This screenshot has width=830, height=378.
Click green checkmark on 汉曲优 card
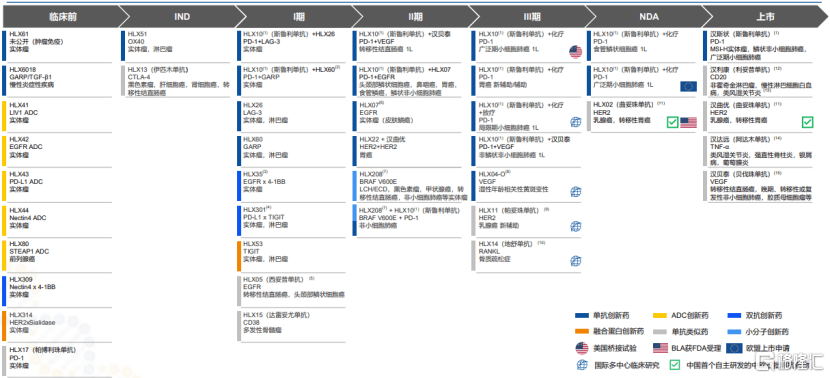tap(807, 122)
